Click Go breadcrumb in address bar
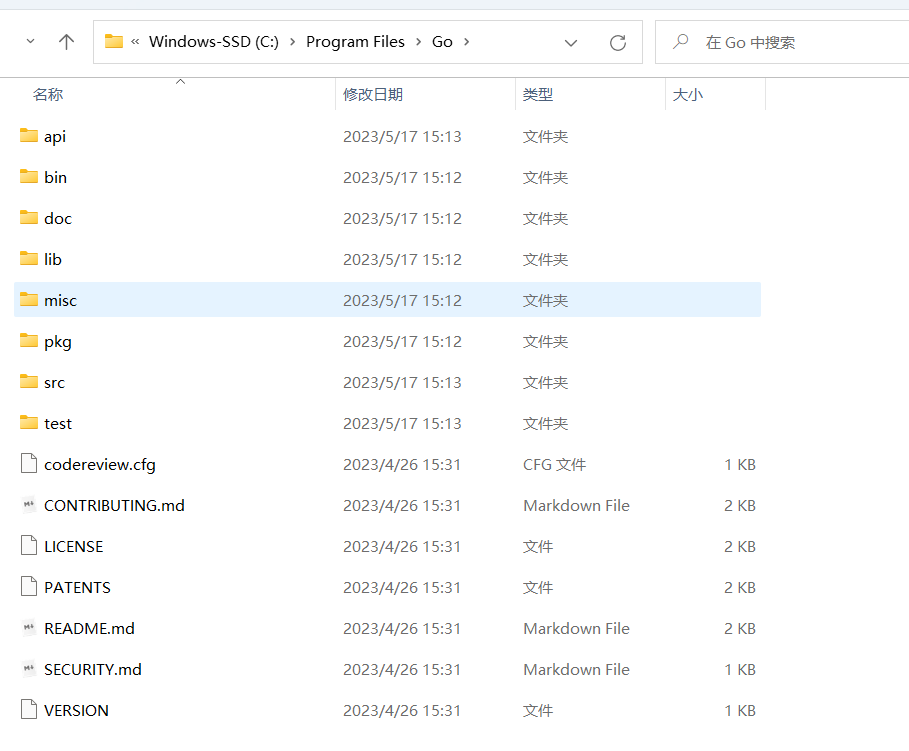This screenshot has width=909, height=751. 442,42
